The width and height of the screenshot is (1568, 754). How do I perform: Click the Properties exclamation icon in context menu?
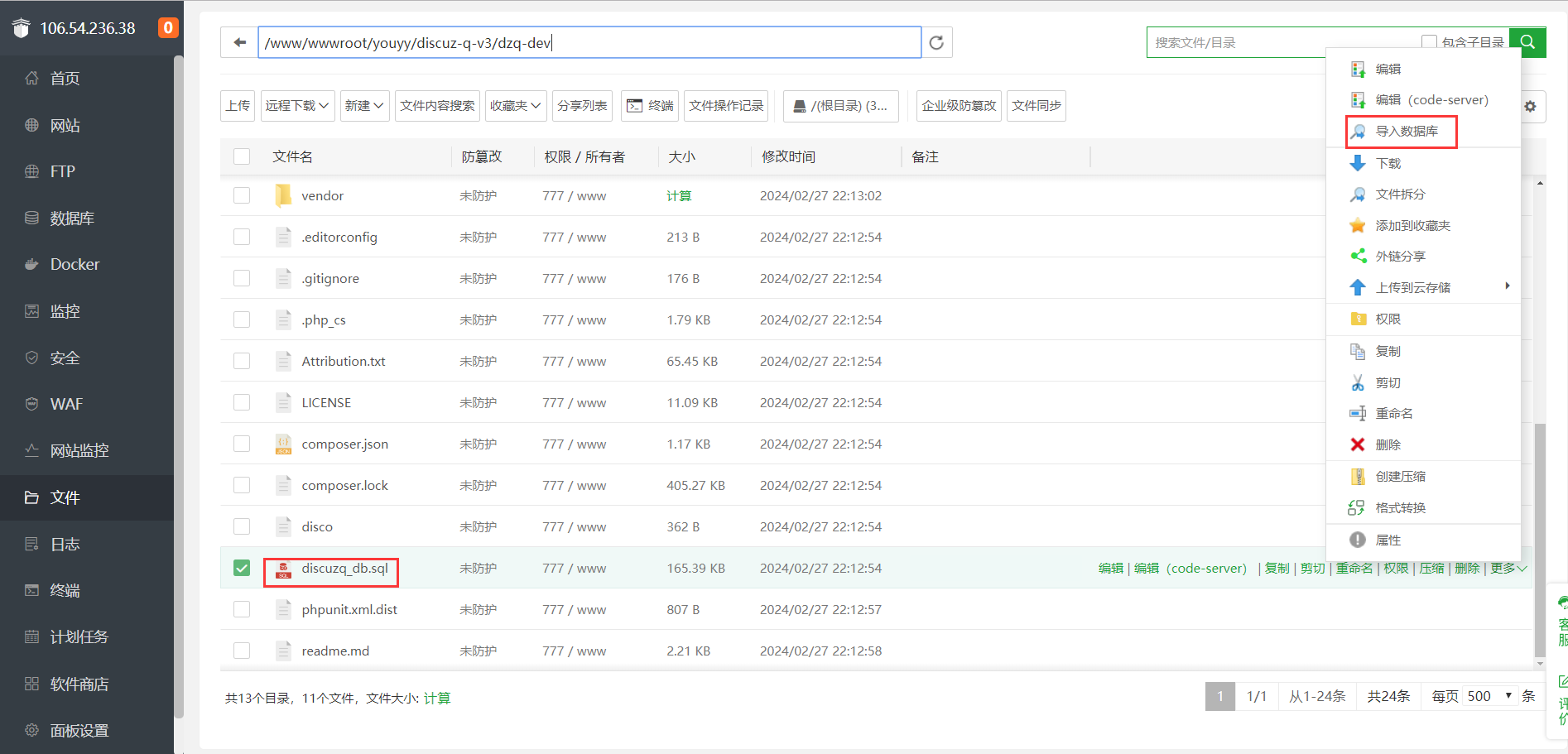coord(1358,540)
